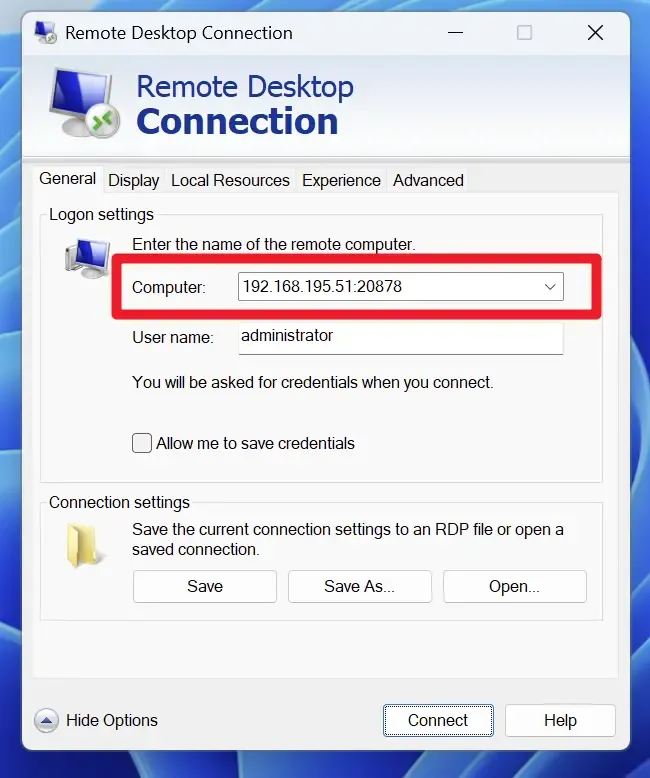Close the Remote Desktop Connection window

595,33
